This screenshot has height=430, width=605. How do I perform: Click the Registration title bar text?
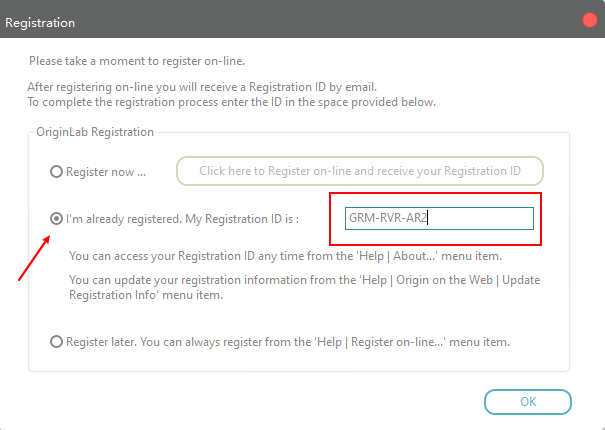40,21
